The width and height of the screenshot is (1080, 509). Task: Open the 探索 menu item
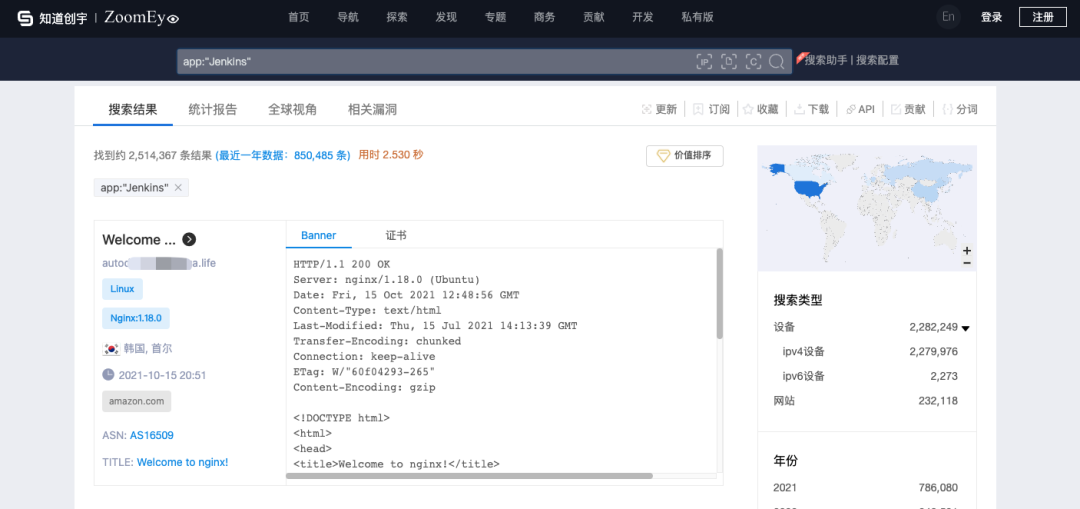pos(397,18)
